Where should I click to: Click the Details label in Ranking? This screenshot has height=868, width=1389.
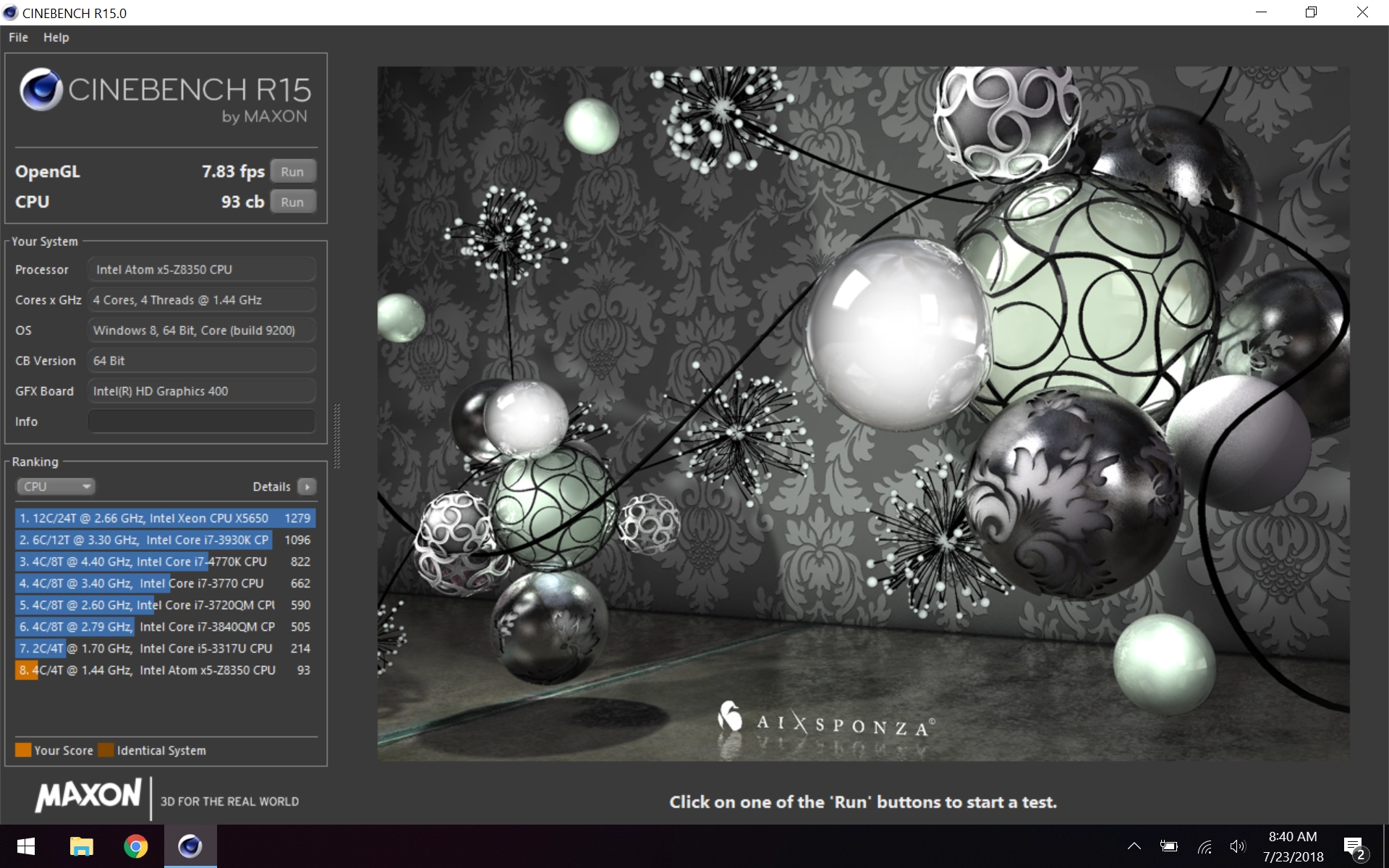(271, 487)
